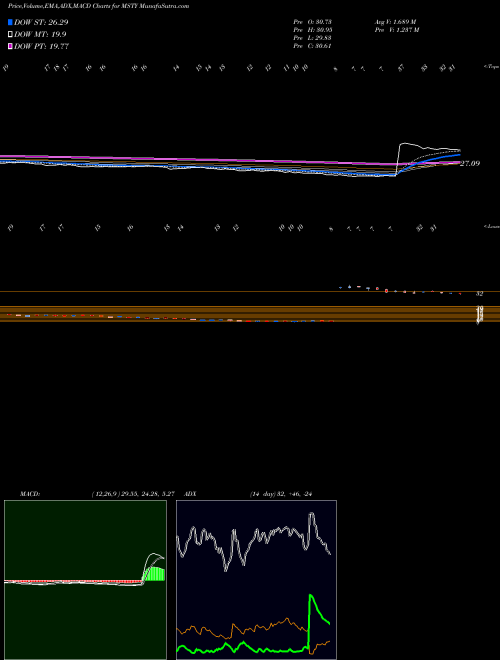Select the 'DOW ST: 26.29' label

[x=41, y=22]
